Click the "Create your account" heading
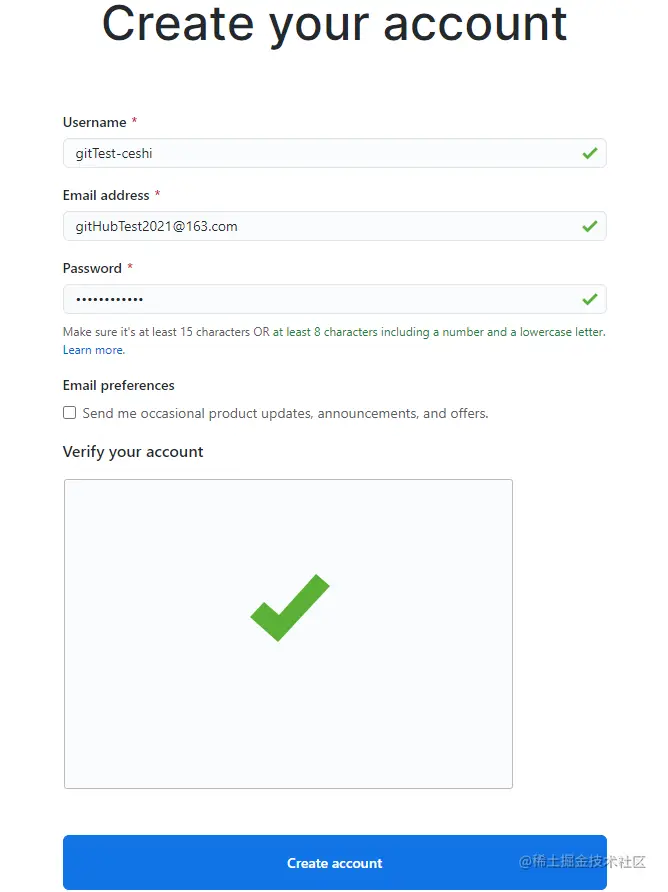 334,24
